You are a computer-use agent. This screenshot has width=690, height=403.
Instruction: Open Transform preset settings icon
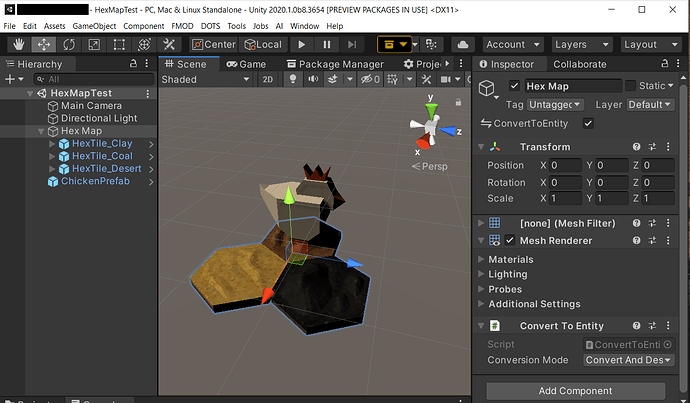(x=652, y=147)
